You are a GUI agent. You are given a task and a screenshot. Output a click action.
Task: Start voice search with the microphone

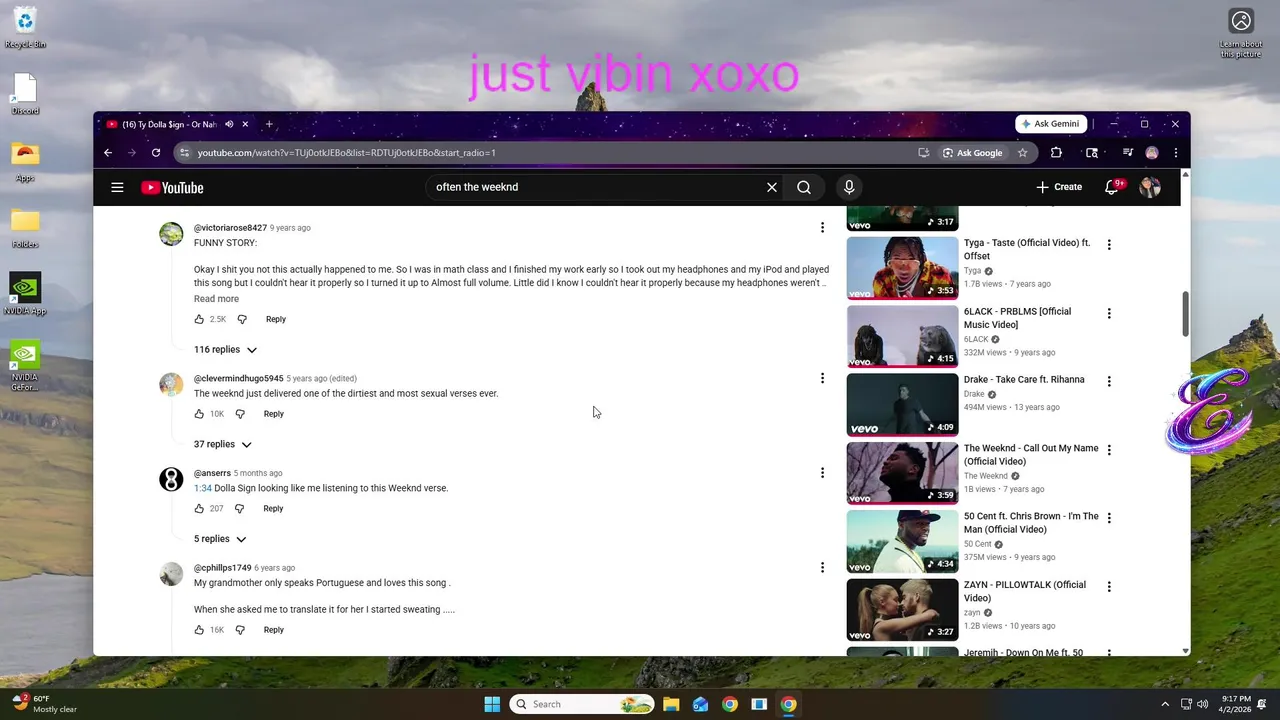[849, 187]
